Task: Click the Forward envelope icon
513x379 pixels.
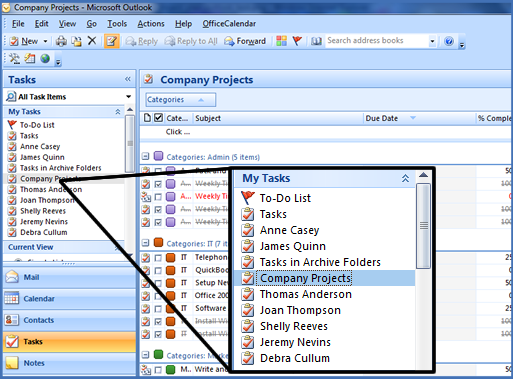Action: [229, 41]
